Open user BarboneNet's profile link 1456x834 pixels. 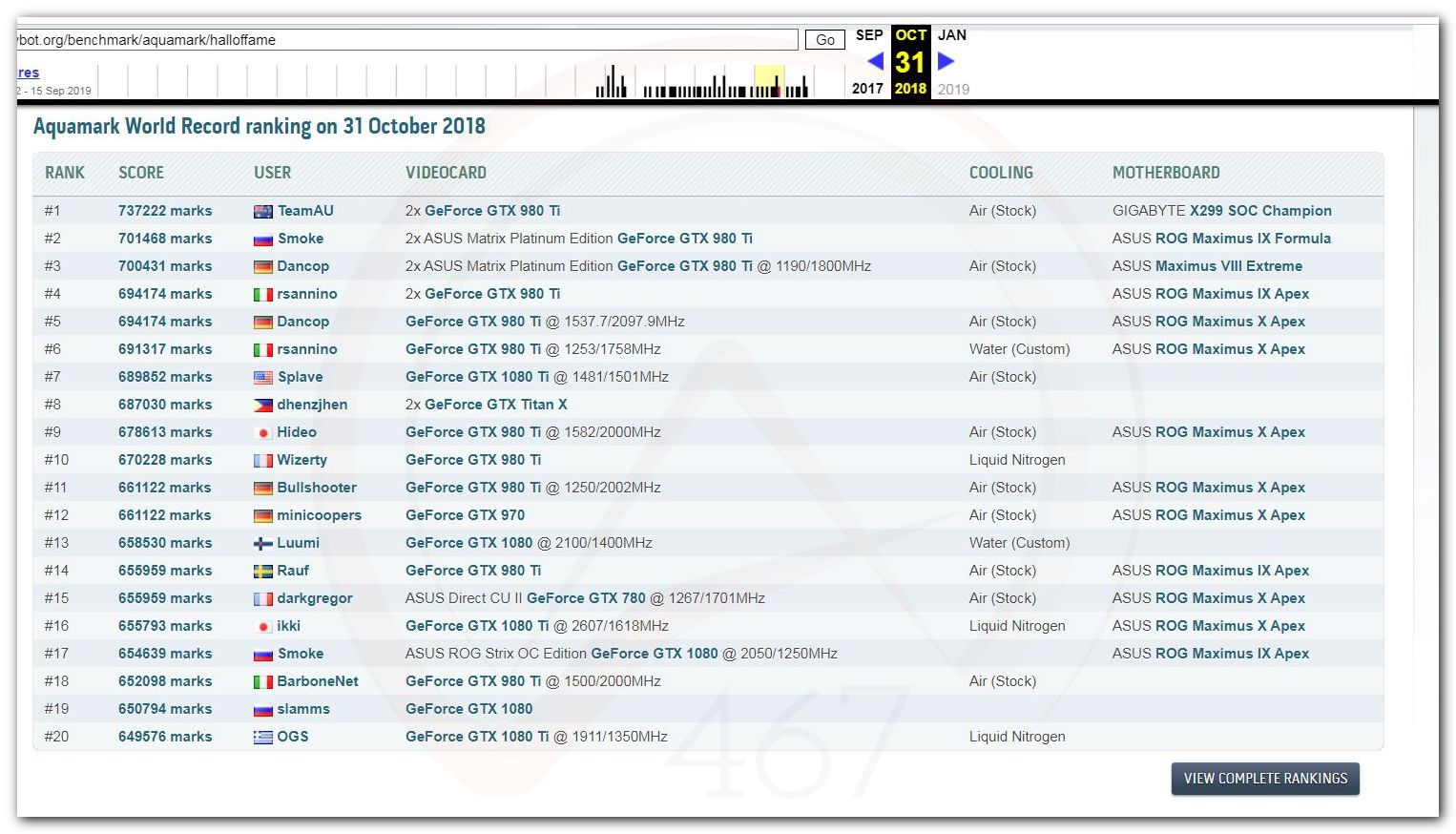tap(318, 681)
